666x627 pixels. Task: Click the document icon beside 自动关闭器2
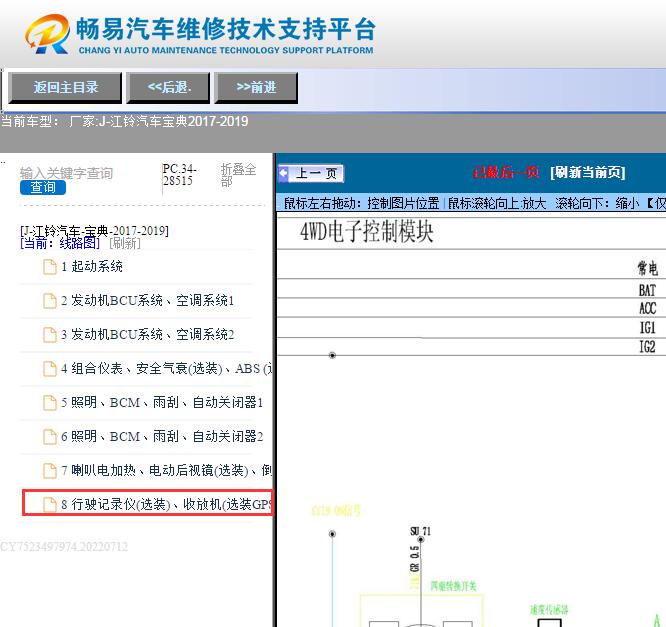point(50,437)
